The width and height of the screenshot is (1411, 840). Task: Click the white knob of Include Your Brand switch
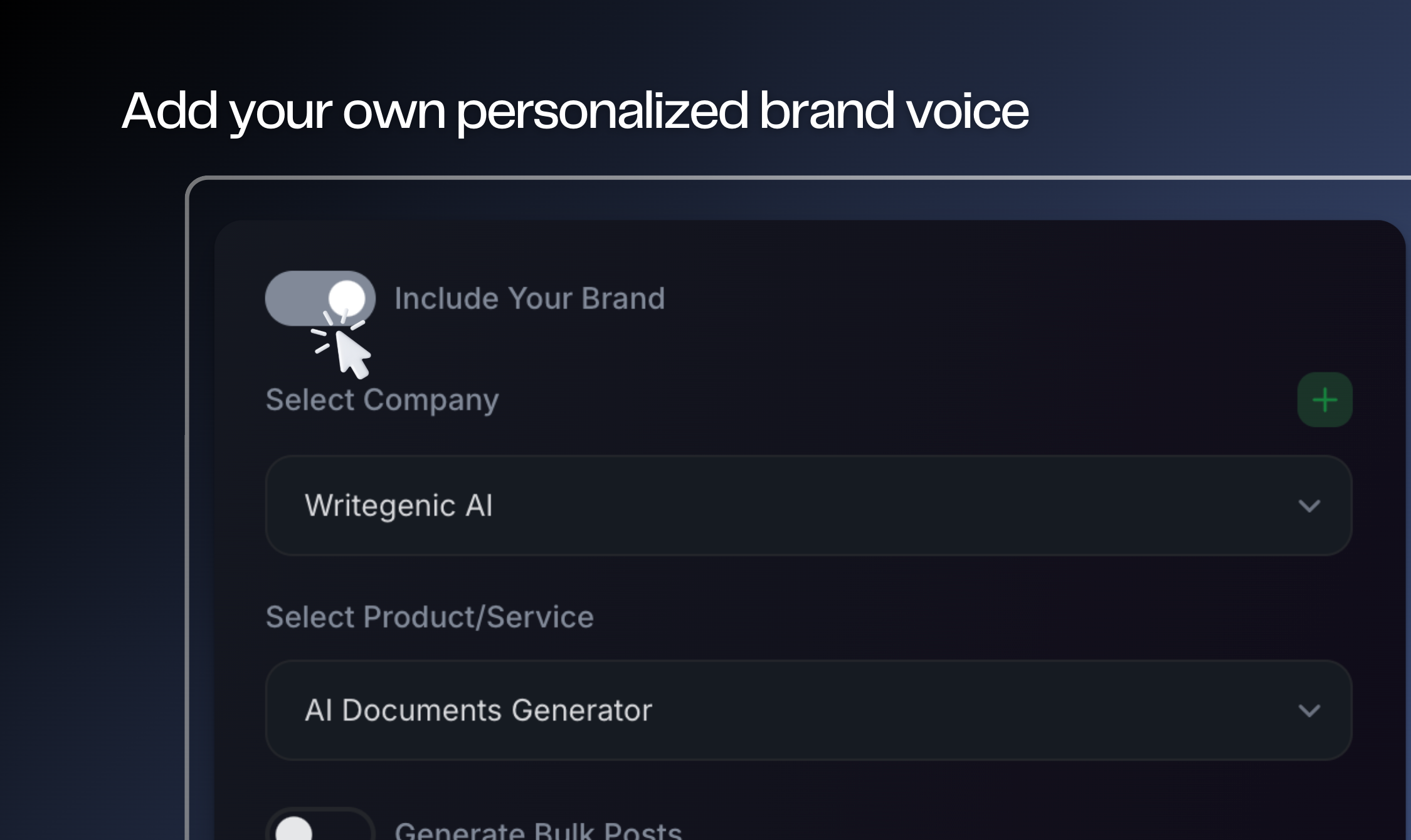(347, 298)
